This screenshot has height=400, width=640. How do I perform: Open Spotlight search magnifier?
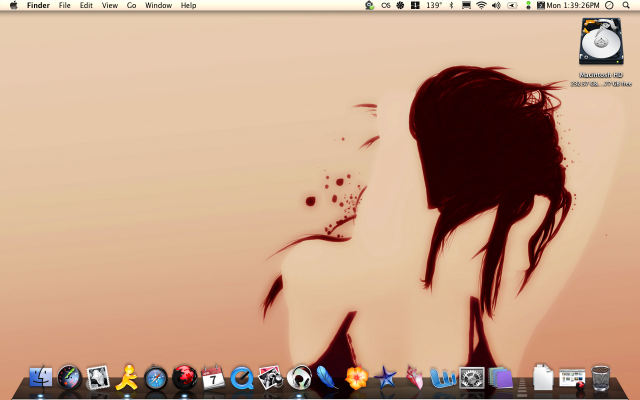click(x=626, y=5)
